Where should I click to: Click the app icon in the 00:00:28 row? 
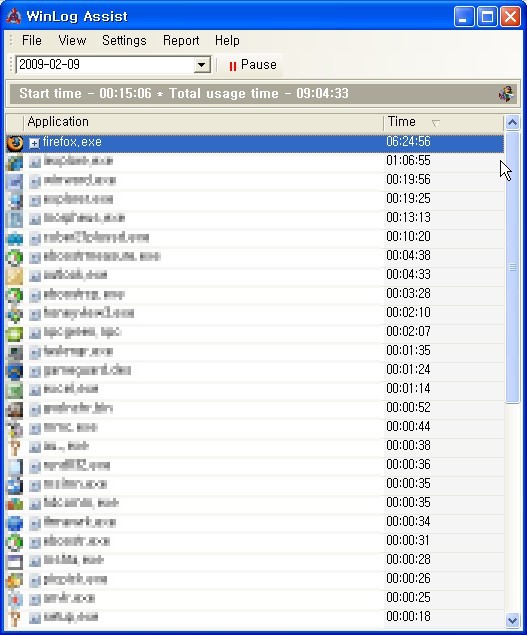coord(15,561)
